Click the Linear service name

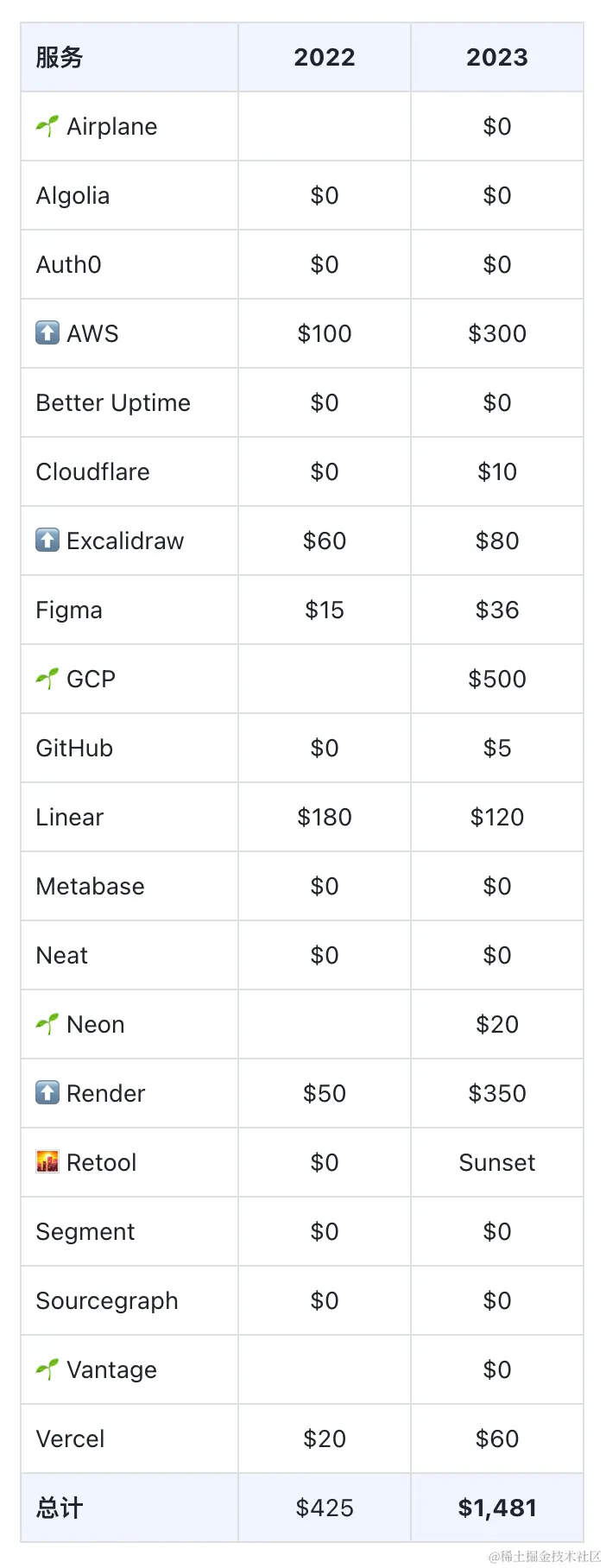(70, 817)
